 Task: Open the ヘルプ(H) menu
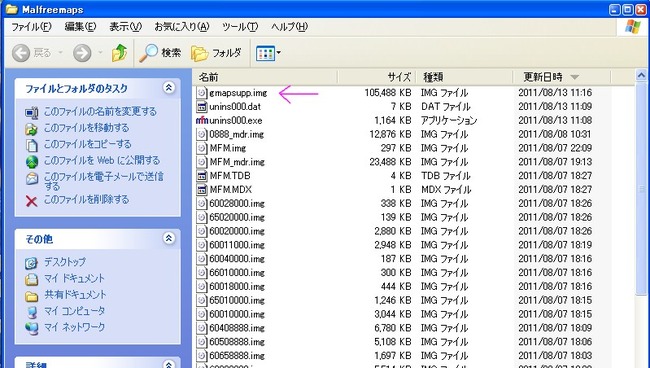tap(289, 27)
